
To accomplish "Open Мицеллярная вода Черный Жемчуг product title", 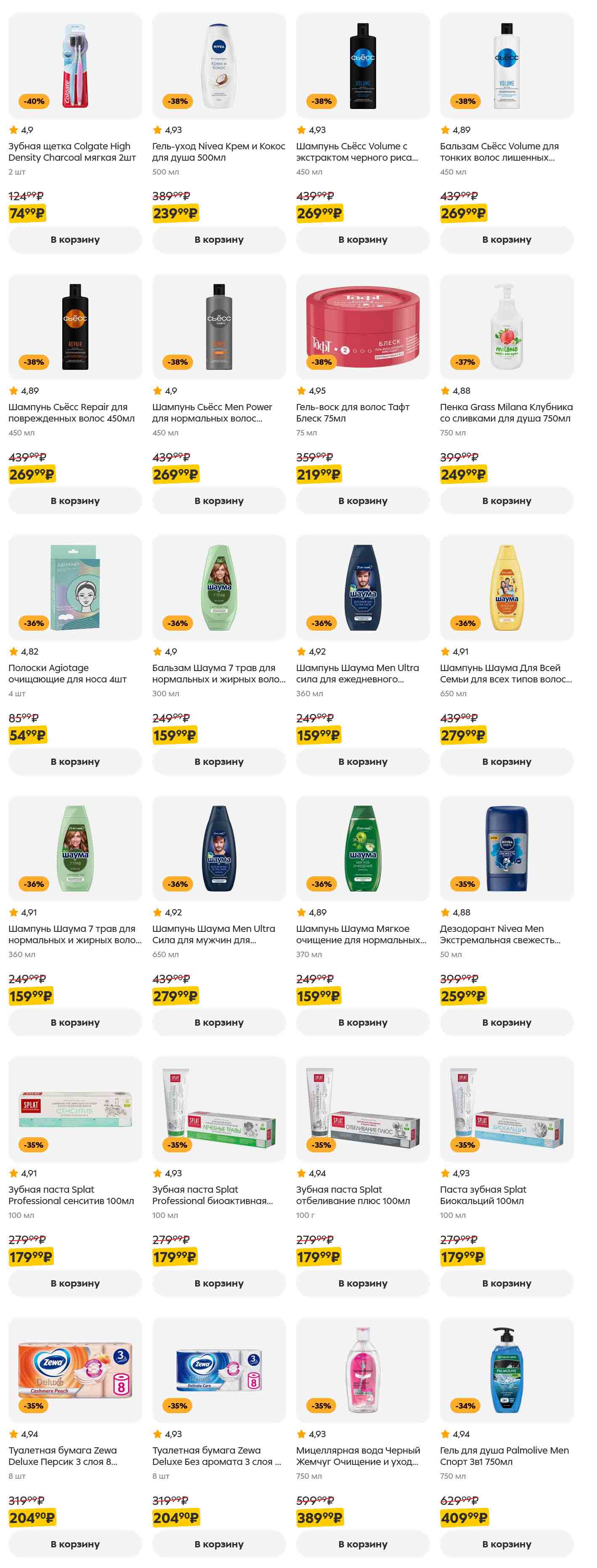I will click(358, 1456).
